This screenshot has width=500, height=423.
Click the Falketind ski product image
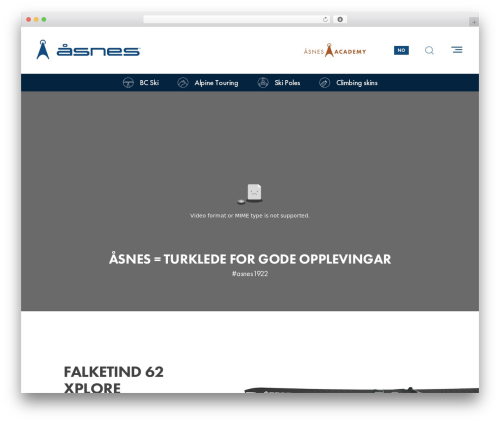click(x=362, y=390)
